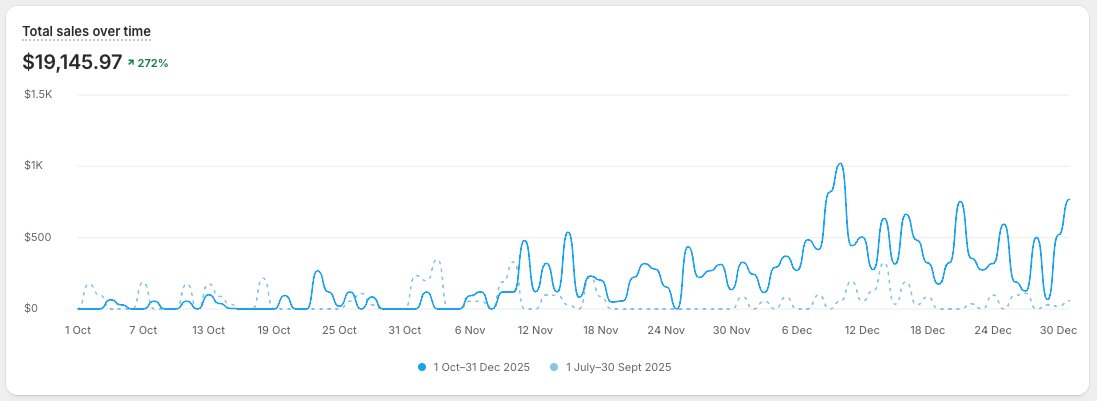This screenshot has width=1097, height=401.
Task: Click the 24 Nov x-axis label
Action: (666, 329)
